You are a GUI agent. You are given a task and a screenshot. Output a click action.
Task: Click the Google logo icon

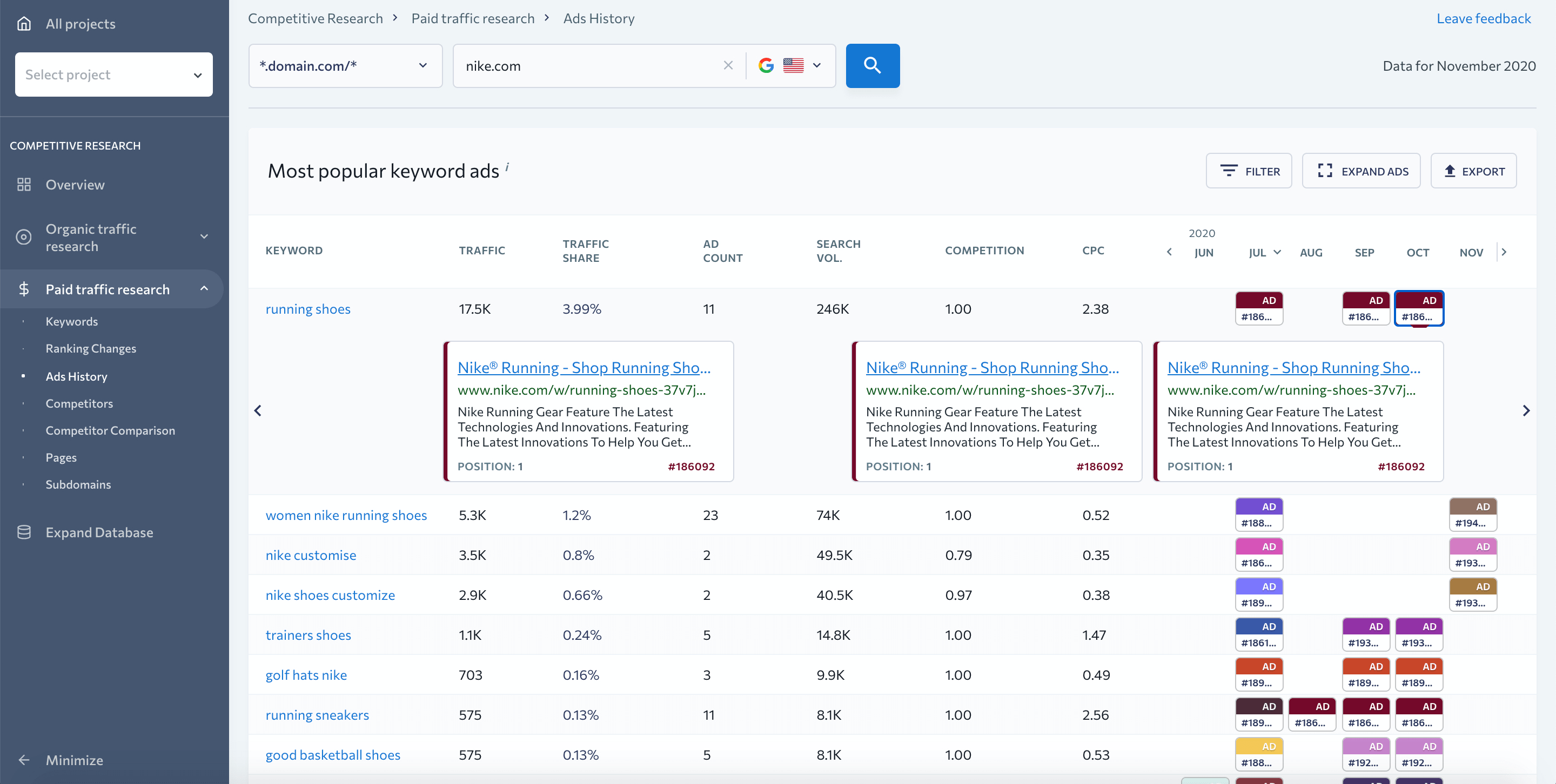[766, 65]
